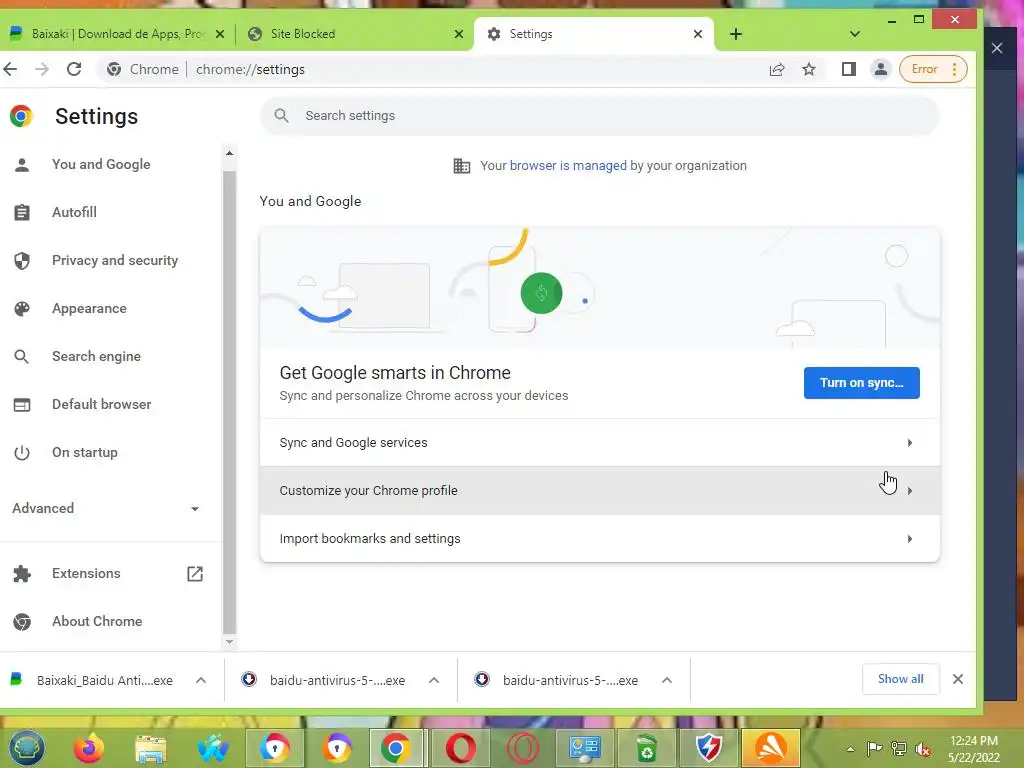This screenshot has width=1024, height=768.
Task: Close the downloads bar
Action: pos(957,679)
